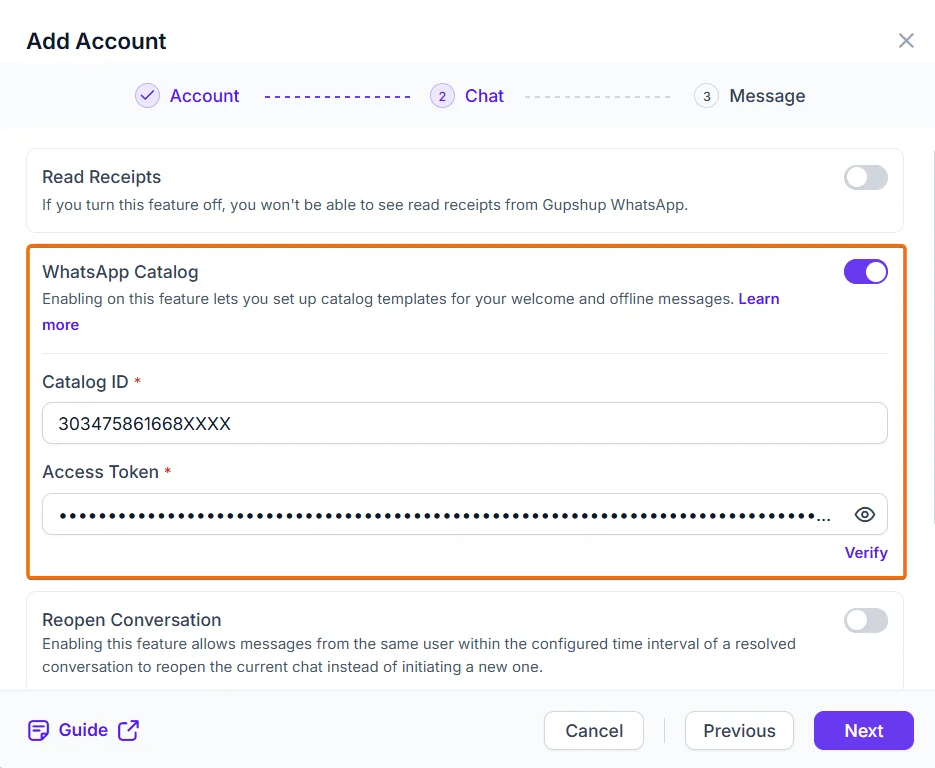This screenshot has height=768, width=935.
Task: Click the Account step checkmark icon
Action: [147, 95]
